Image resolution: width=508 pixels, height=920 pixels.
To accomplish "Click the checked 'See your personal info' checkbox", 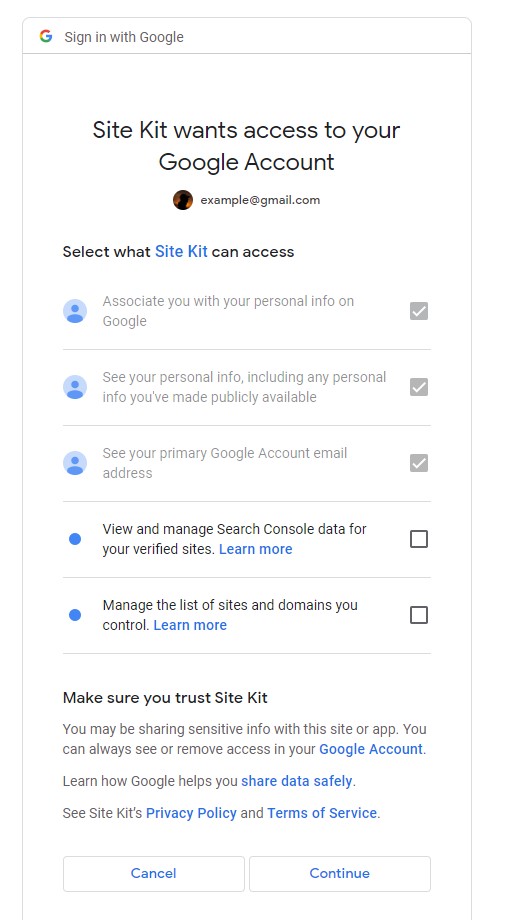I will pos(419,387).
